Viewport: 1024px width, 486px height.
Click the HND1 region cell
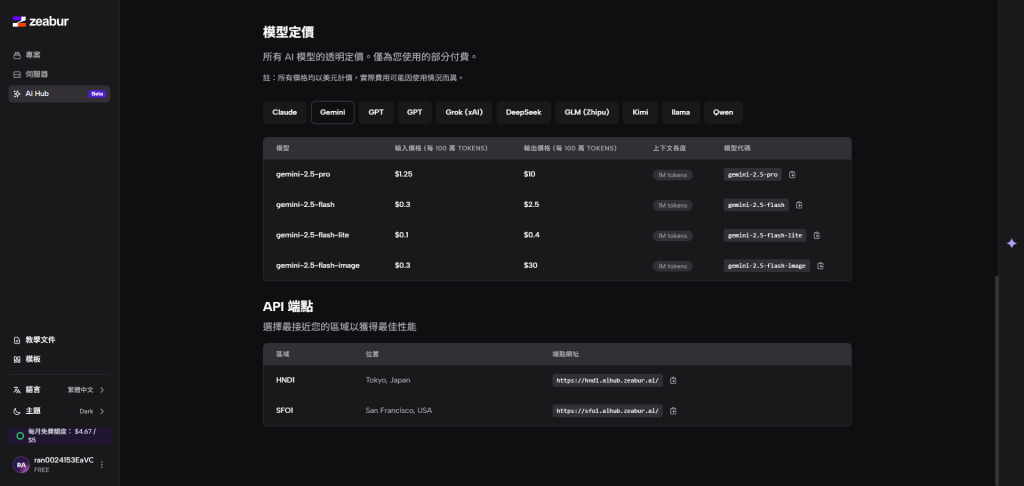point(285,380)
